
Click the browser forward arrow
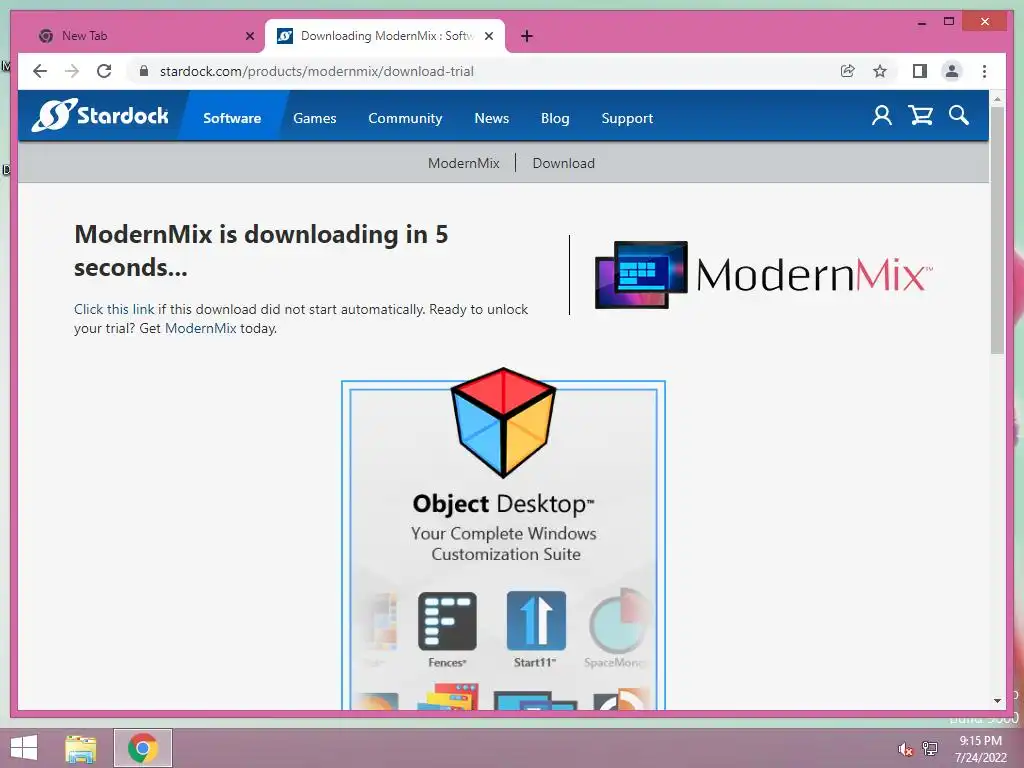(x=72, y=71)
